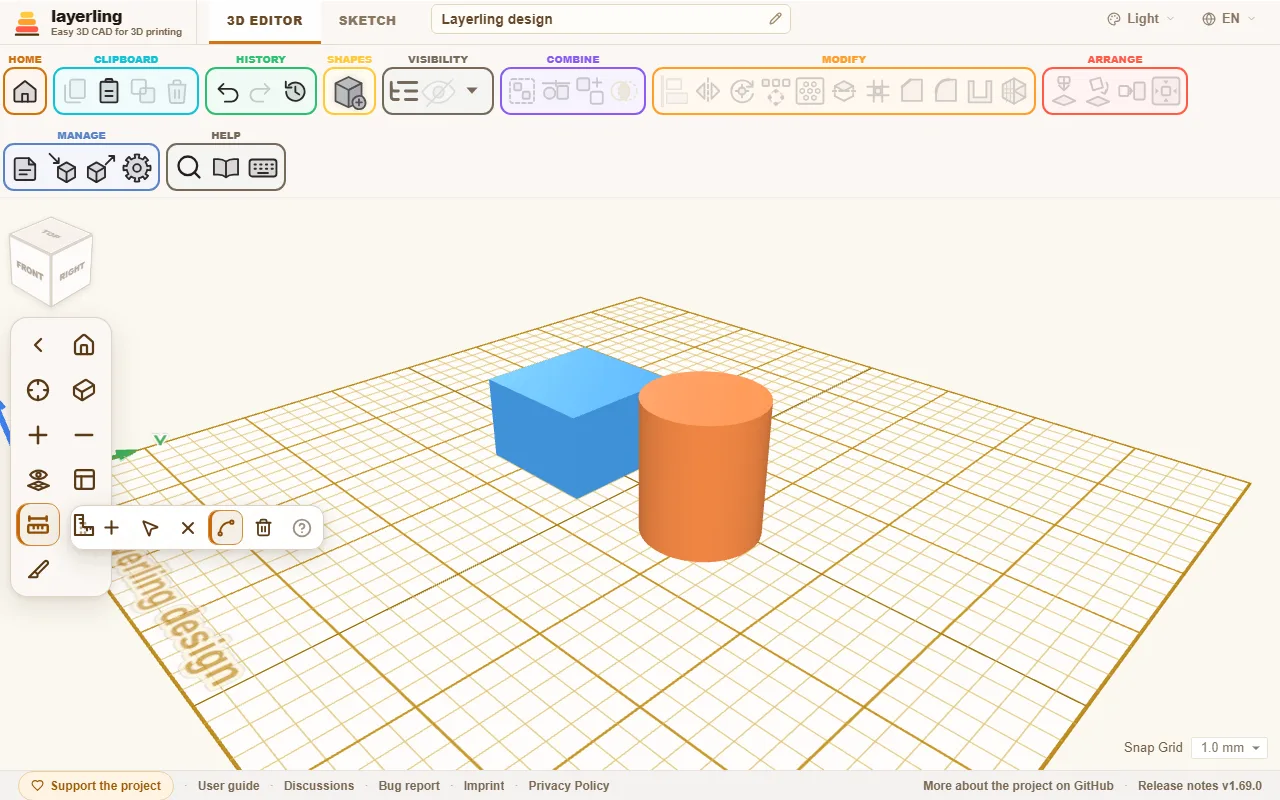Open the Light theme dropdown
Viewport: 1280px width, 800px height.
tap(1141, 19)
